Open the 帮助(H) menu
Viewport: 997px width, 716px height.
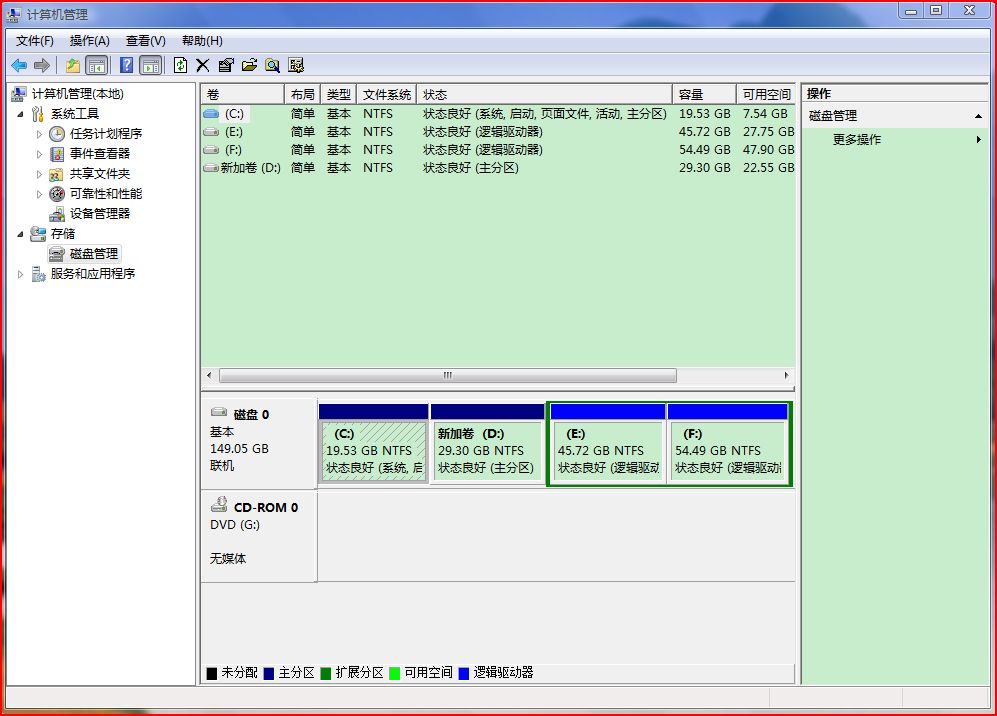tap(202, 41)
